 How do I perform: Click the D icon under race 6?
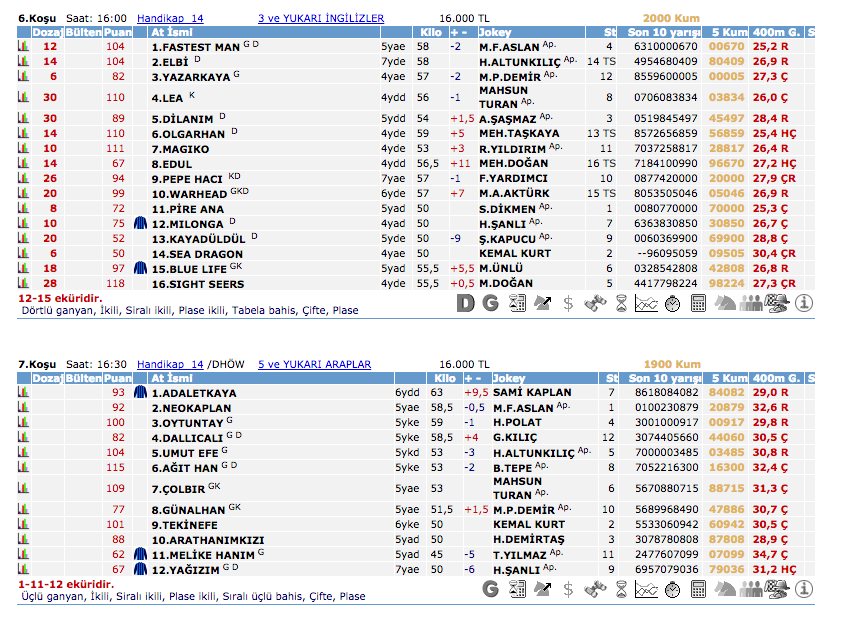coord(464,302)
